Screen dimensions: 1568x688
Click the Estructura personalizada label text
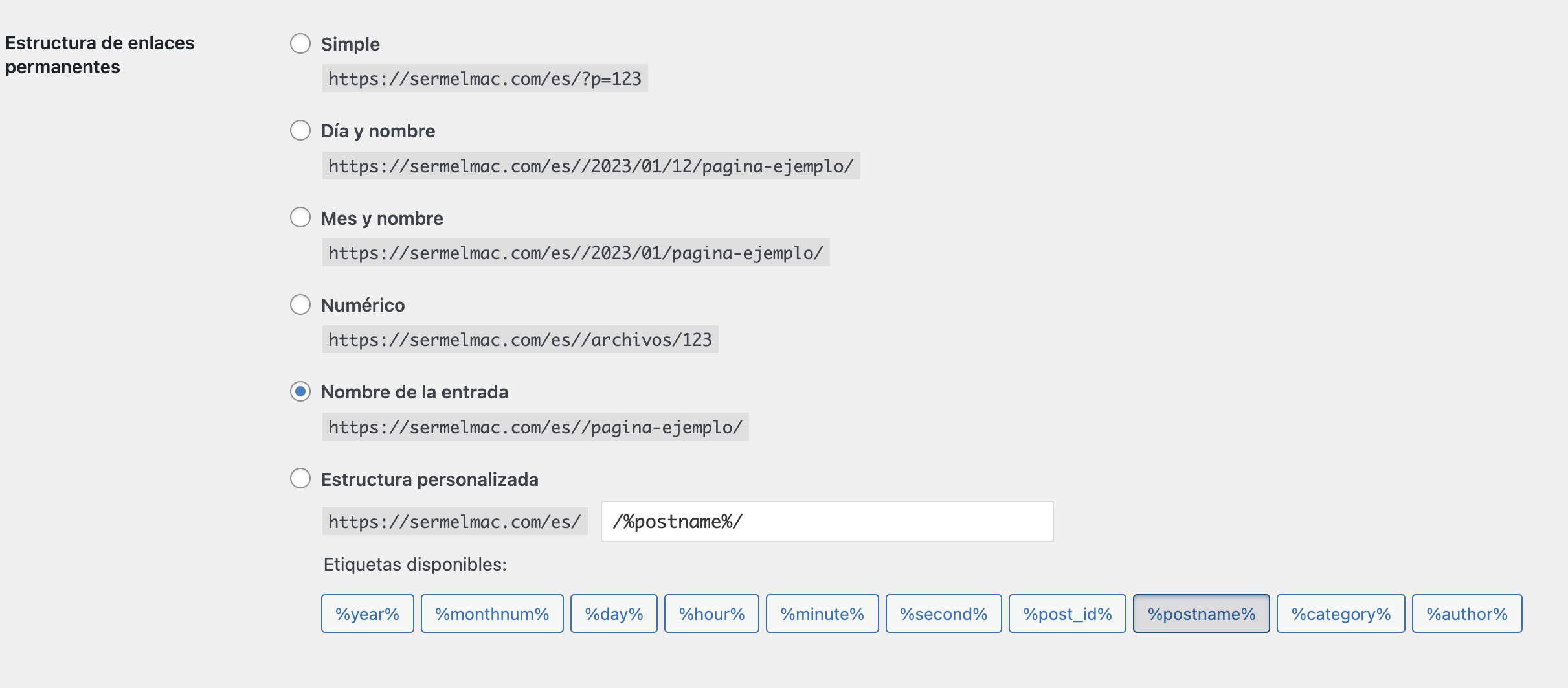[x=430, y=479]
